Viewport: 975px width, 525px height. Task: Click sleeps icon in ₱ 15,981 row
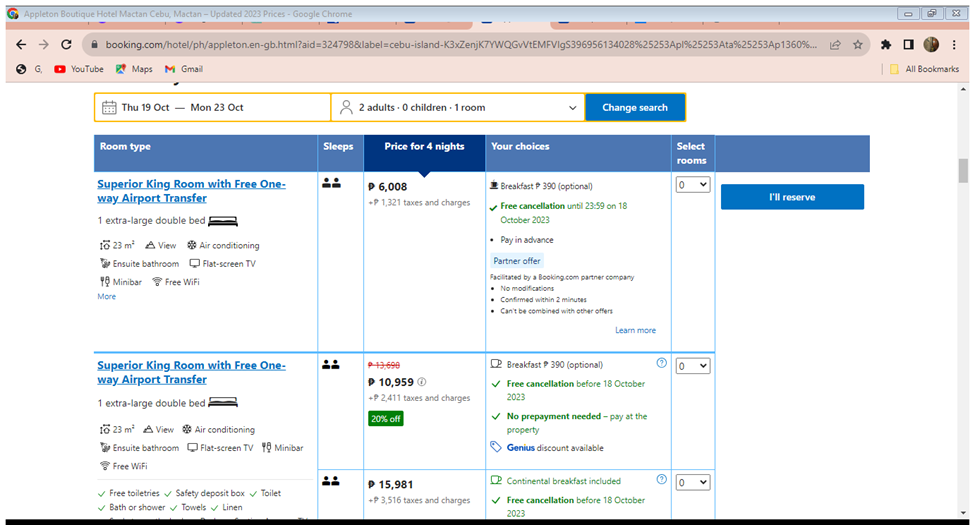coord(331,481)
